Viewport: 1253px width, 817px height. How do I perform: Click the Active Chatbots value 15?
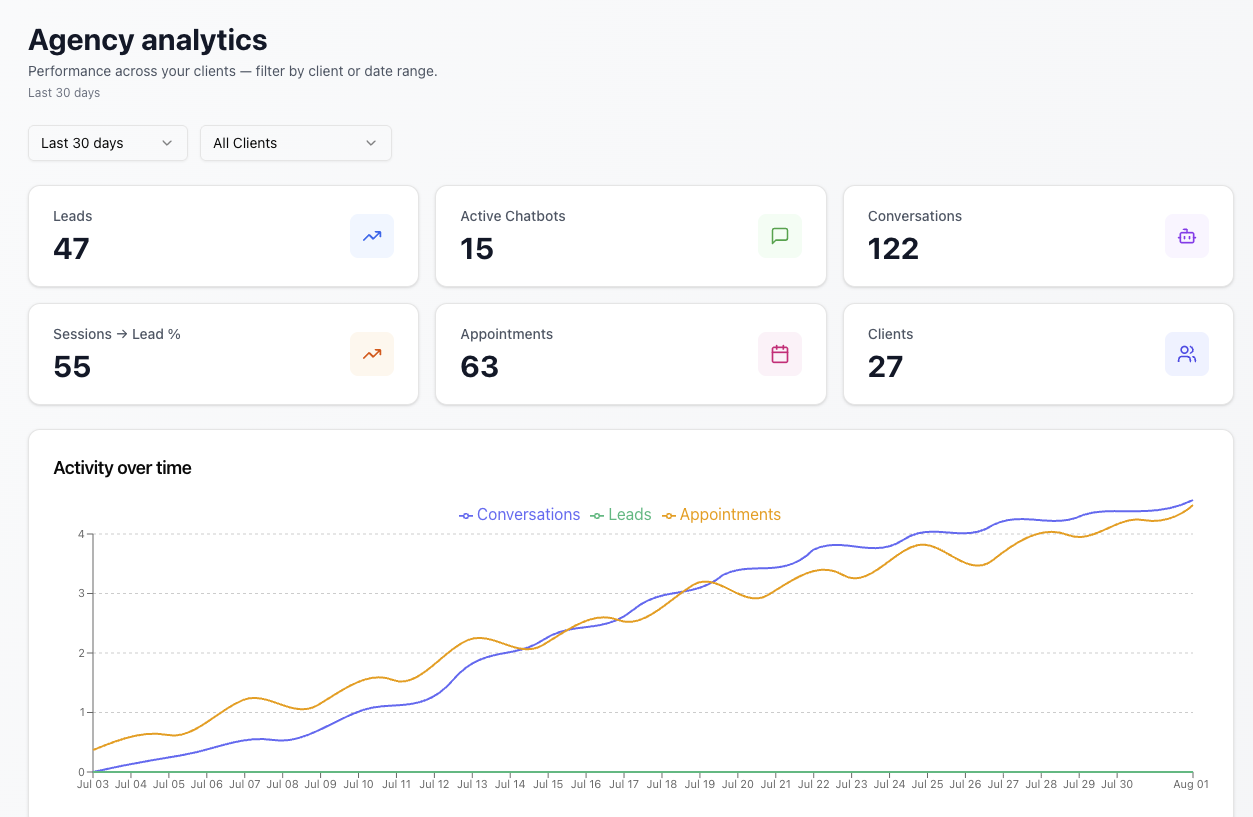click(x=477, y=248)
